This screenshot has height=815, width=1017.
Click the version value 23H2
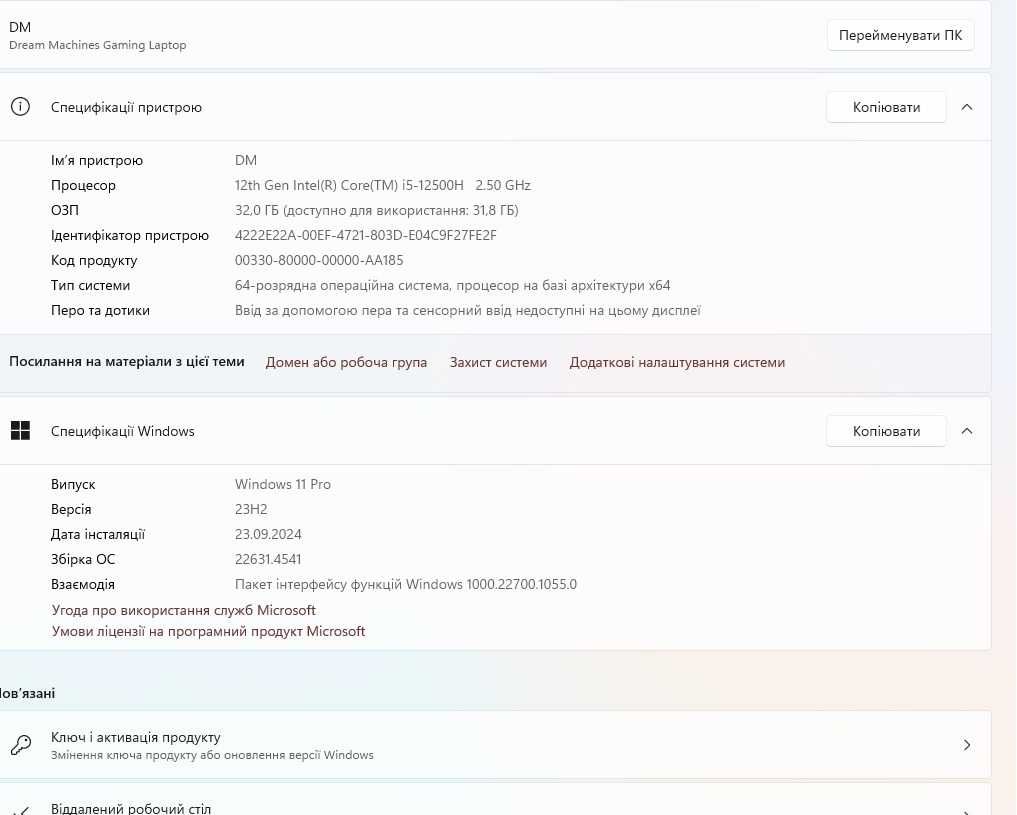(x=251, y=510)
